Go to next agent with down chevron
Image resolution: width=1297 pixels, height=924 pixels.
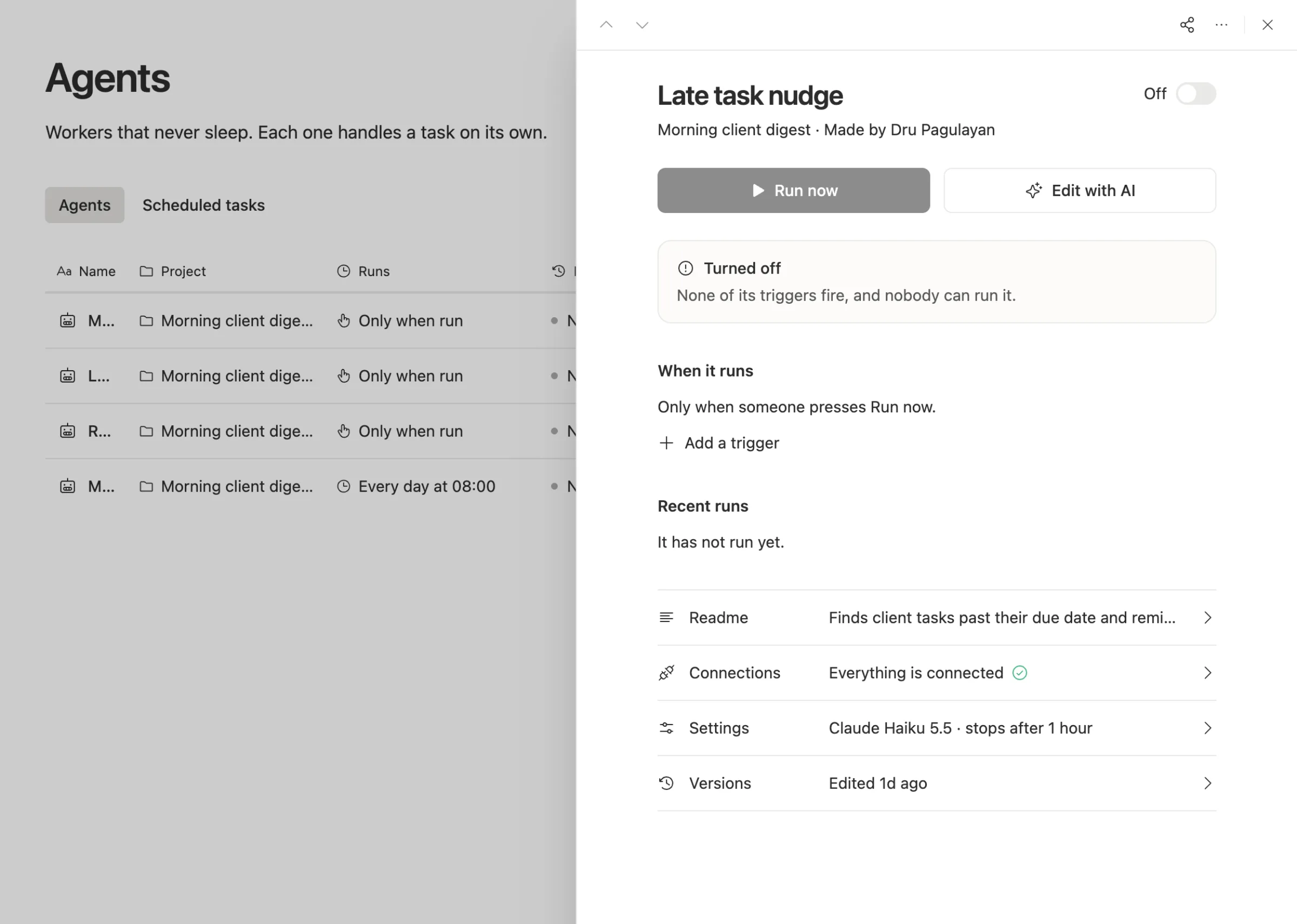(x=641, y=25)
